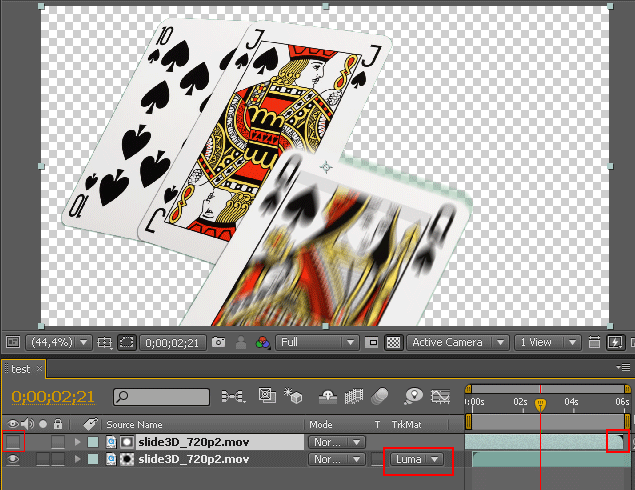Open the Luma track matte dropdown
This screenshot has height=490, width=635.
coord(417,459)
